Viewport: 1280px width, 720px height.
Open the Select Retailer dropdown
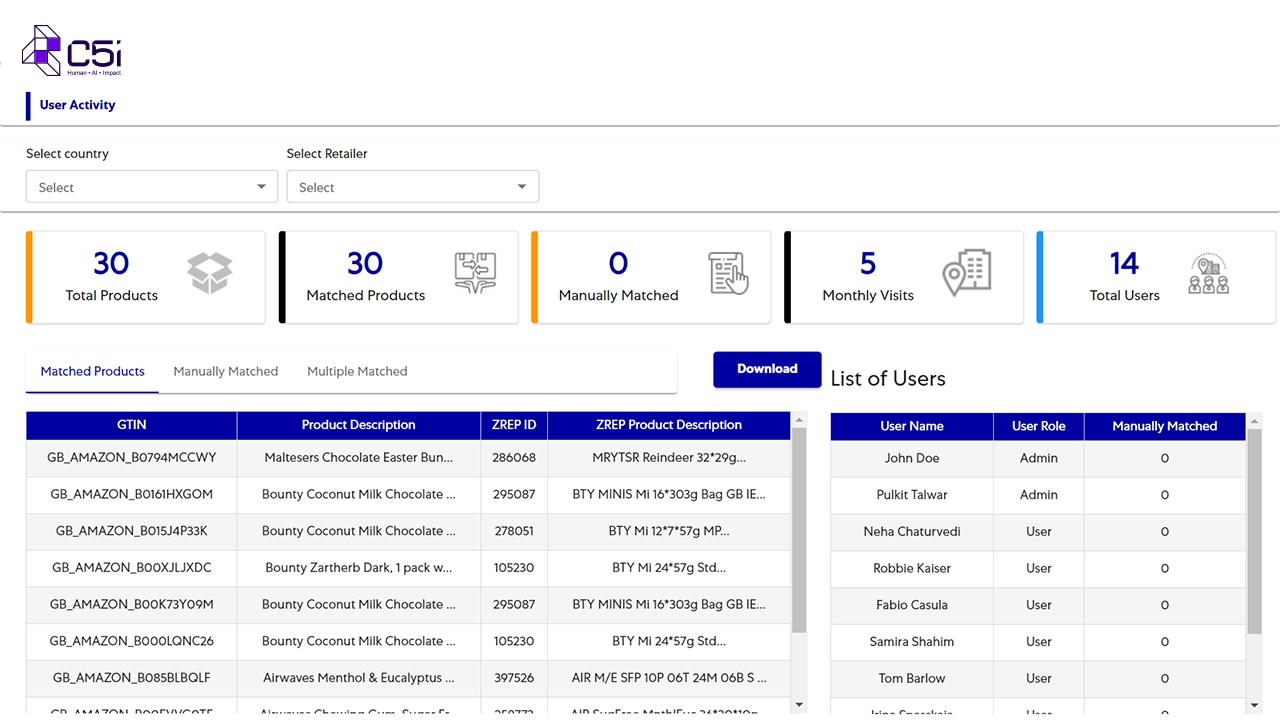point(413,187)
